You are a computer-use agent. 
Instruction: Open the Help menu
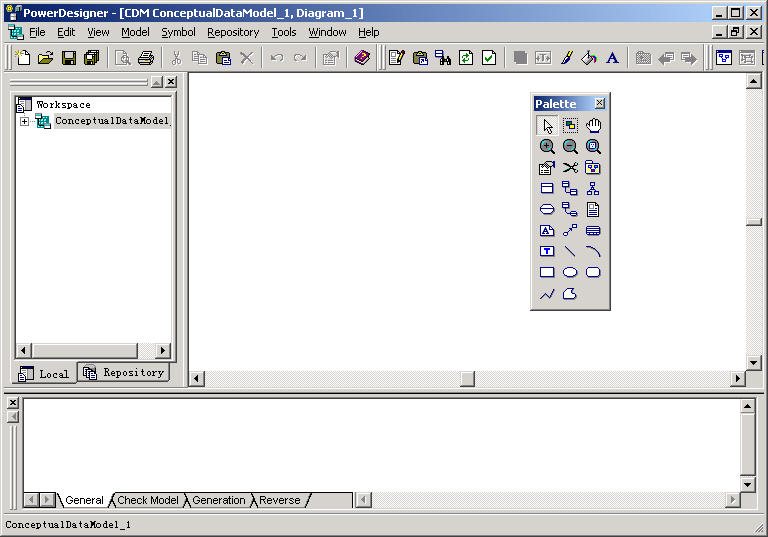pyautogui.click(x=368, y=32)
